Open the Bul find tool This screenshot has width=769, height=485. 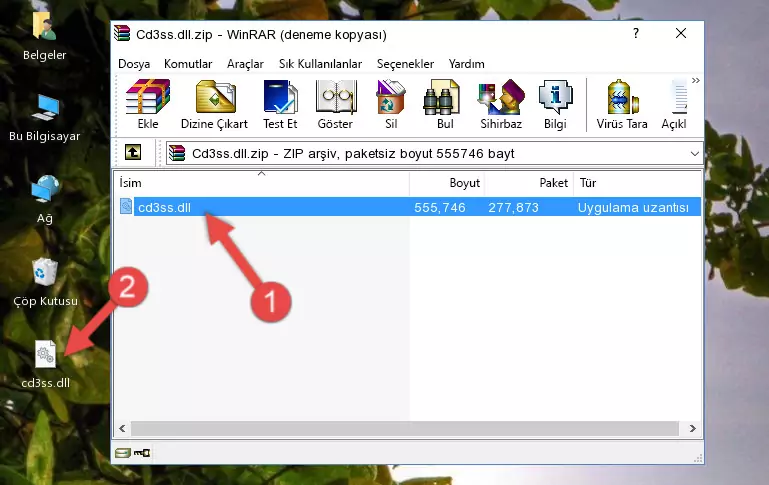click(444, 104)
